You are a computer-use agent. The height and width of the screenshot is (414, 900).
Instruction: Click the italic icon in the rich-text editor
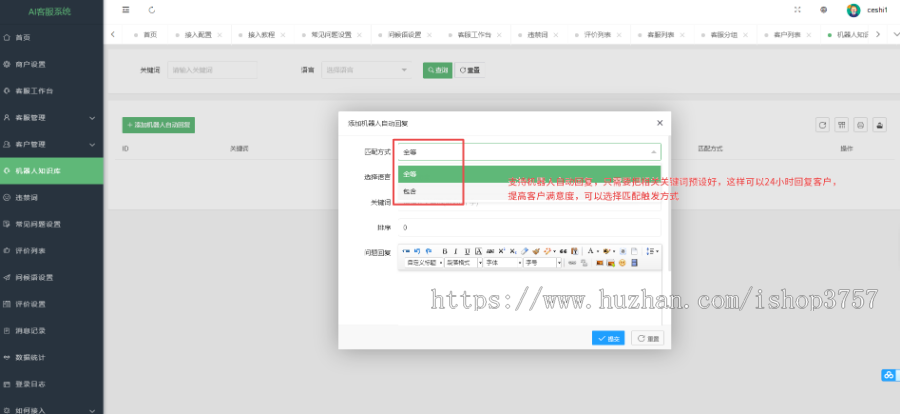(x=455, y=251)
